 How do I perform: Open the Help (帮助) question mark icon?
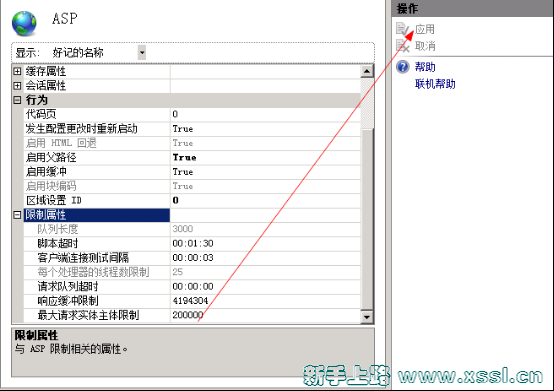pyautogui.click(x=403, y=66)
